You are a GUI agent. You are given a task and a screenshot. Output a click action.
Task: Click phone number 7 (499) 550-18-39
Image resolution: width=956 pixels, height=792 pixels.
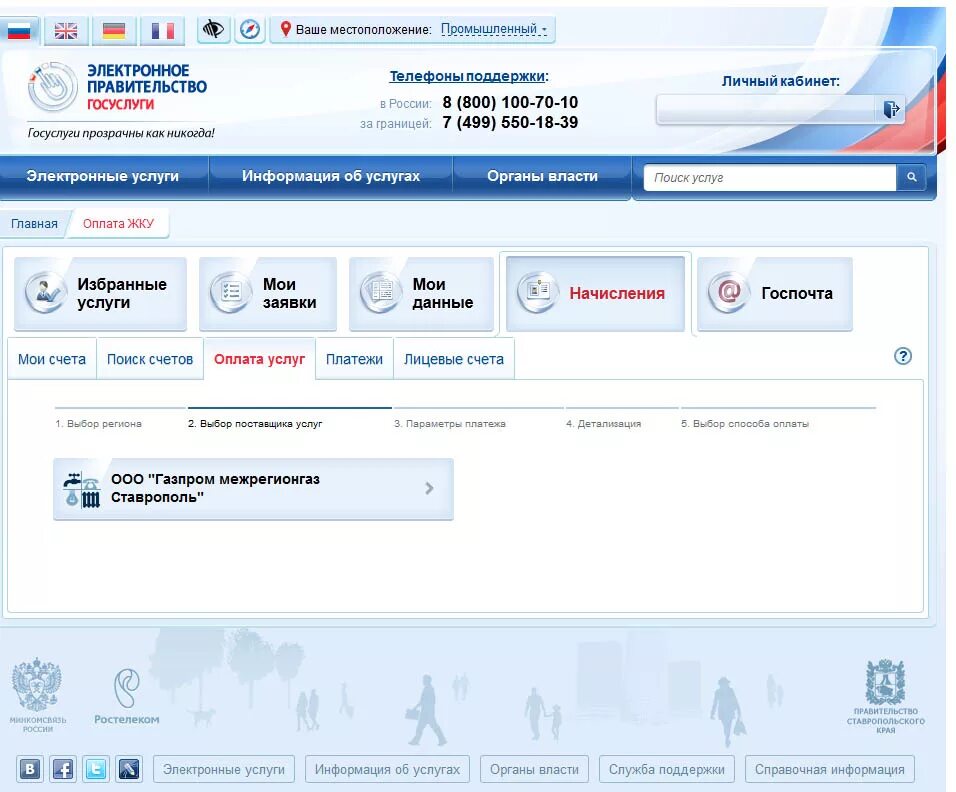coord(510,123)
